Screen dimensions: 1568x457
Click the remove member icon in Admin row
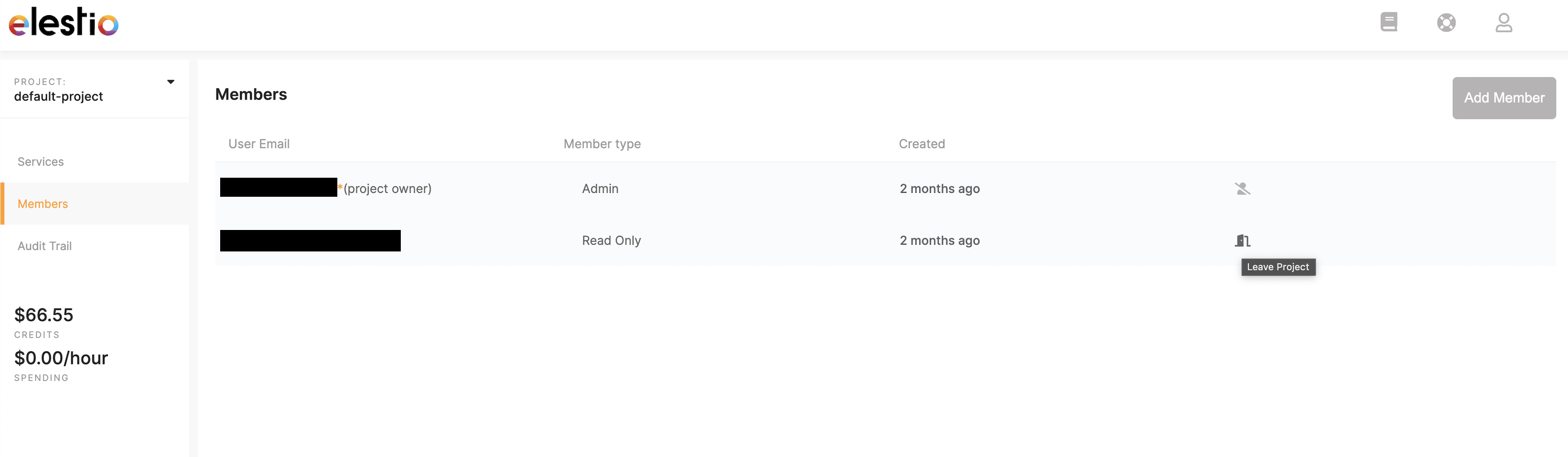click(x=1242, y=188)
